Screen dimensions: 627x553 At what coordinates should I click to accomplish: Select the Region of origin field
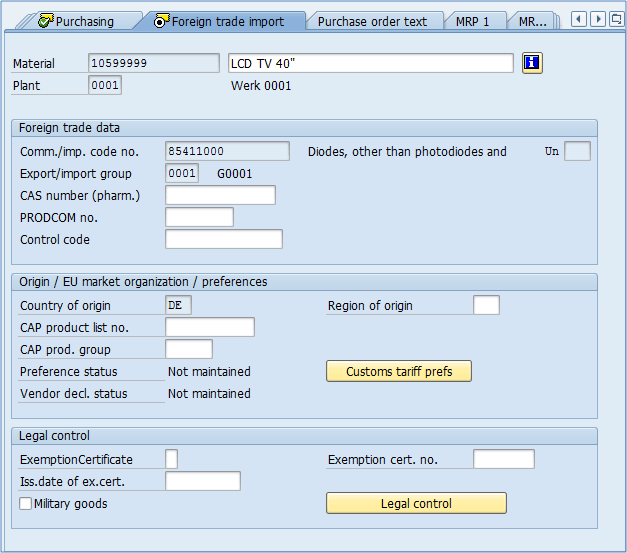click(x=486, y=305)
